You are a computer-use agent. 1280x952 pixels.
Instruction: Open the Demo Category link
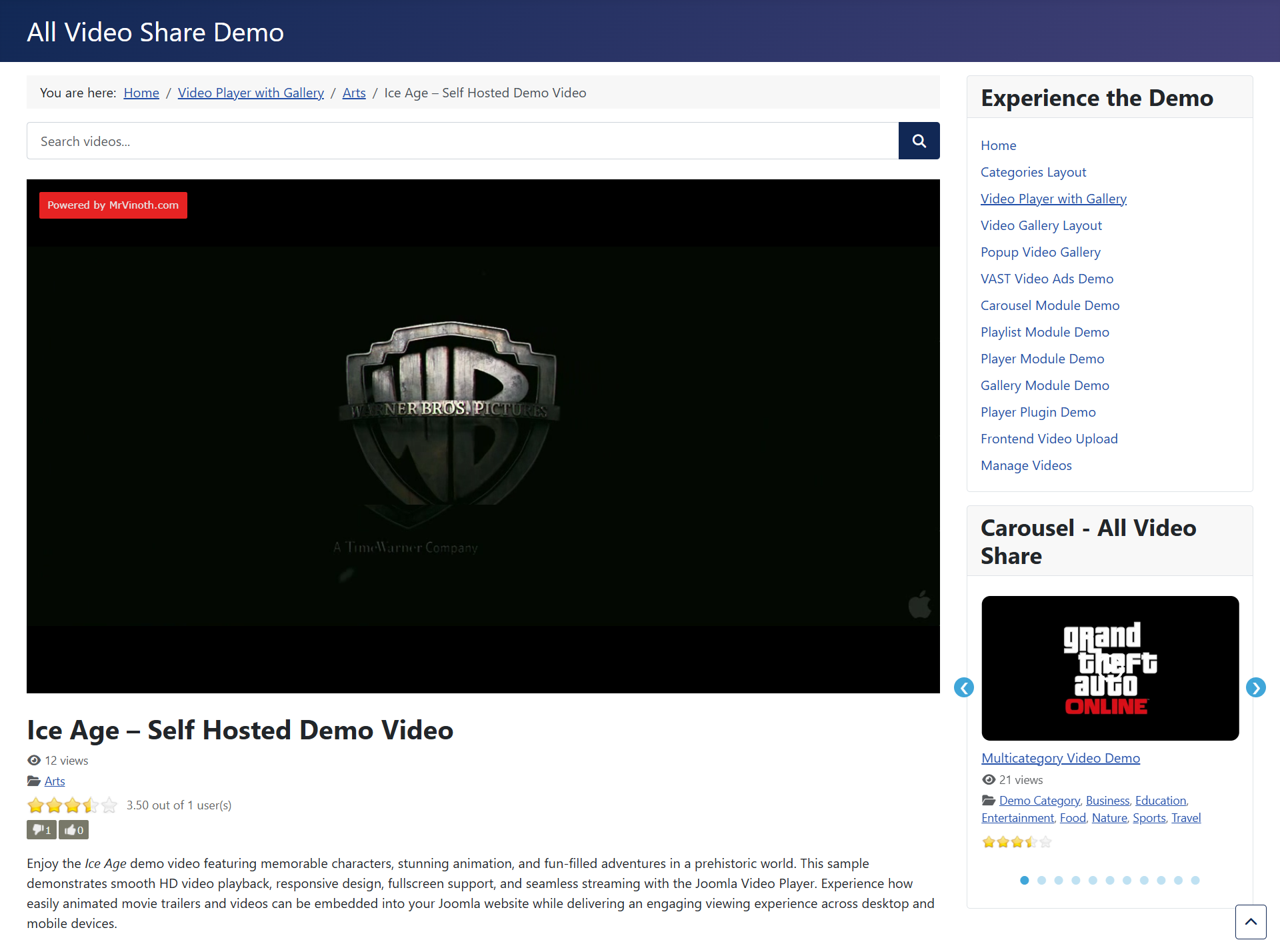pos(1039,801)
